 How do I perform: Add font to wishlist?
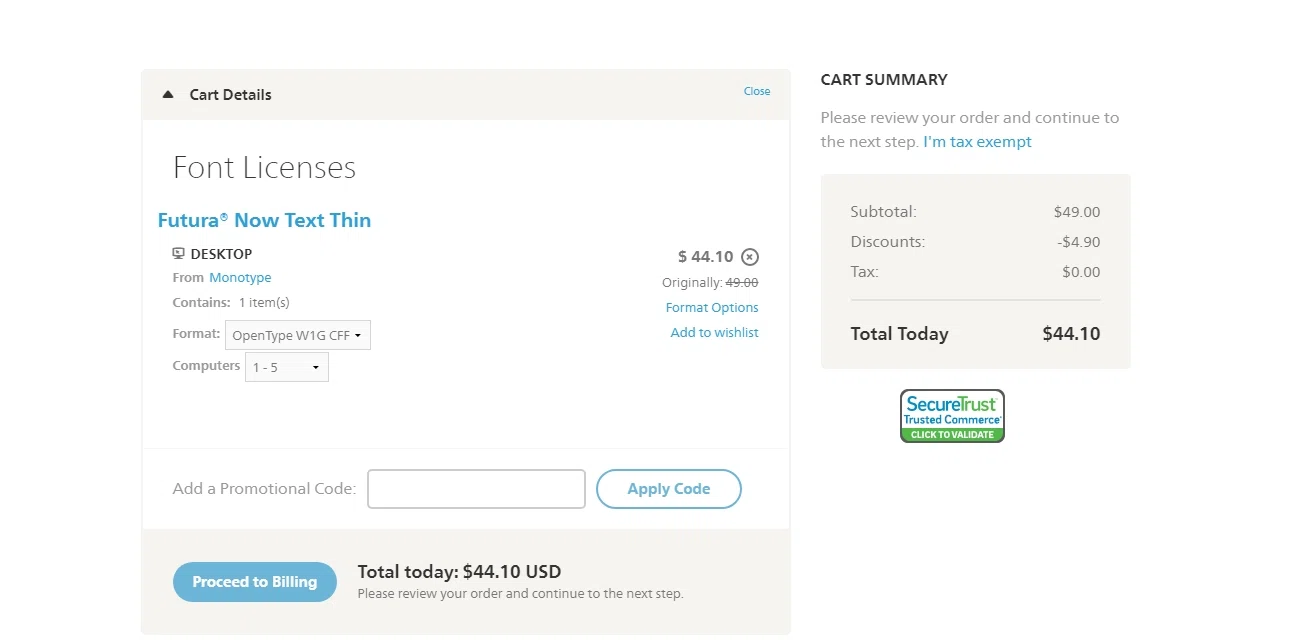click(715, 333)
